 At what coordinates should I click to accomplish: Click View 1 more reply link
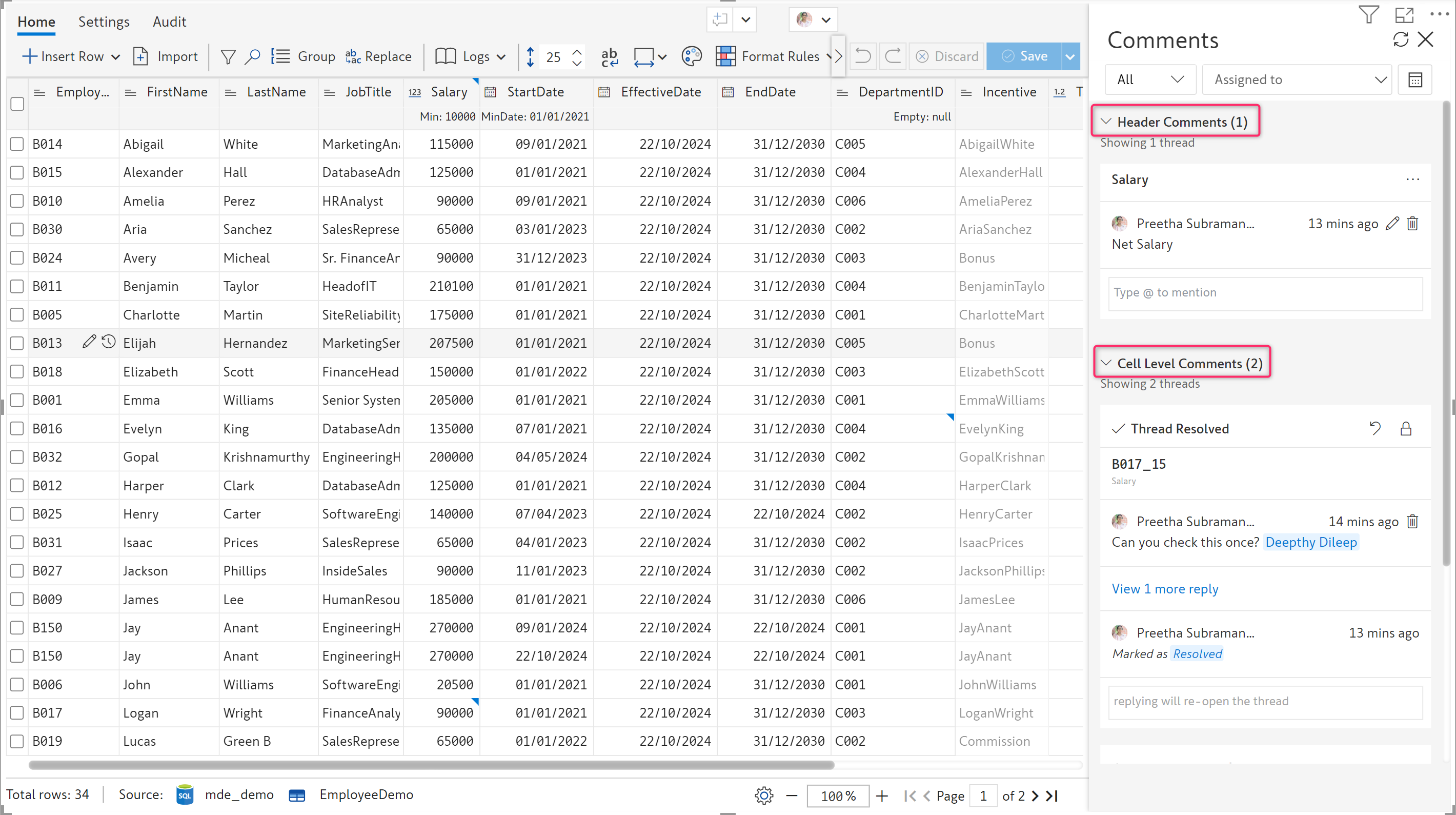pyautogui.click(x=1164, y=589)
